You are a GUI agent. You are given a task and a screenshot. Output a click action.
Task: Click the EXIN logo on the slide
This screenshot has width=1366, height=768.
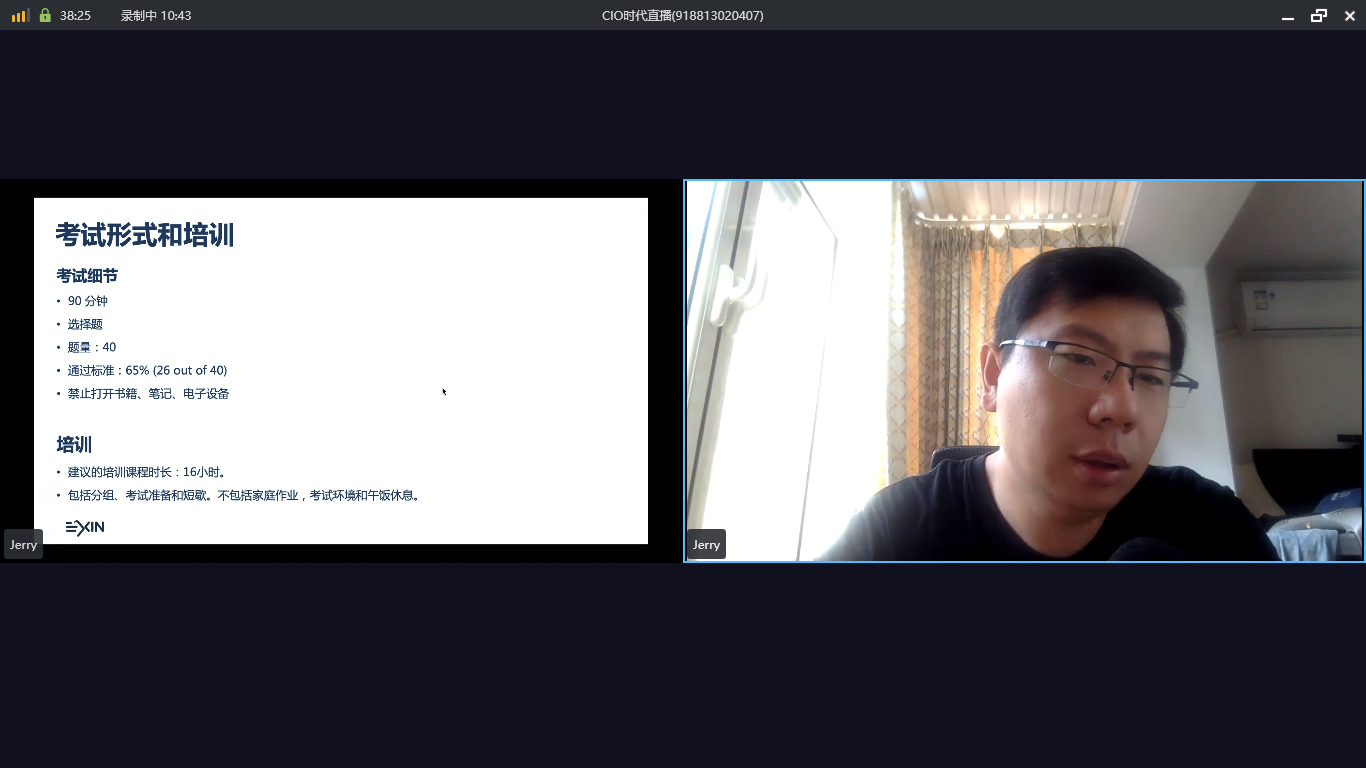pyautogui.click(x=85, y=527)
